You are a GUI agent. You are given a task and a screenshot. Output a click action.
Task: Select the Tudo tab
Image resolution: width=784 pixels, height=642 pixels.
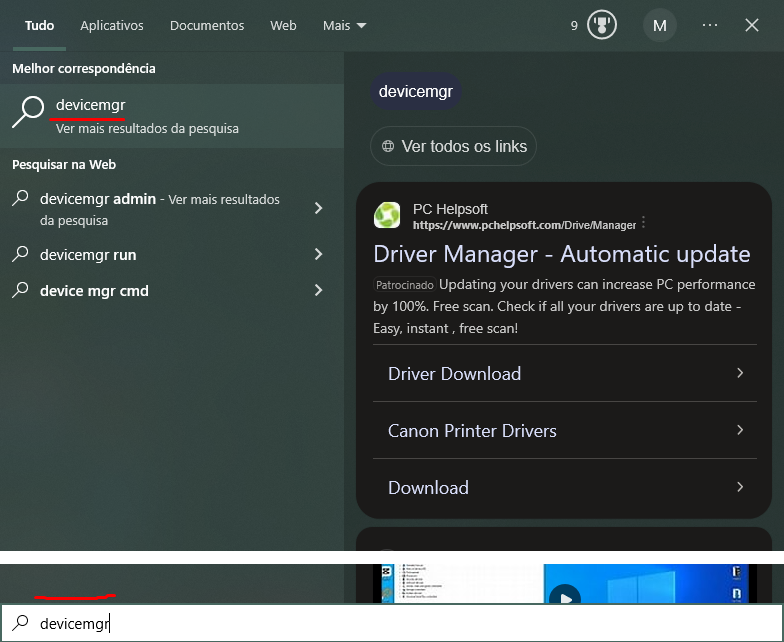[x=40, y=26]
